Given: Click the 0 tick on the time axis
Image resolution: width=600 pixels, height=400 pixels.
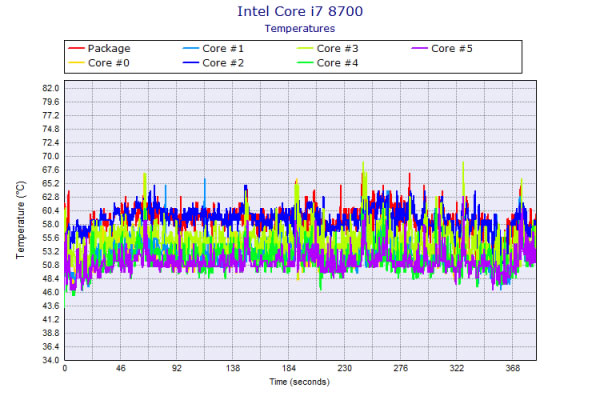Looking at the screenshot, I should tap(65, 368).
